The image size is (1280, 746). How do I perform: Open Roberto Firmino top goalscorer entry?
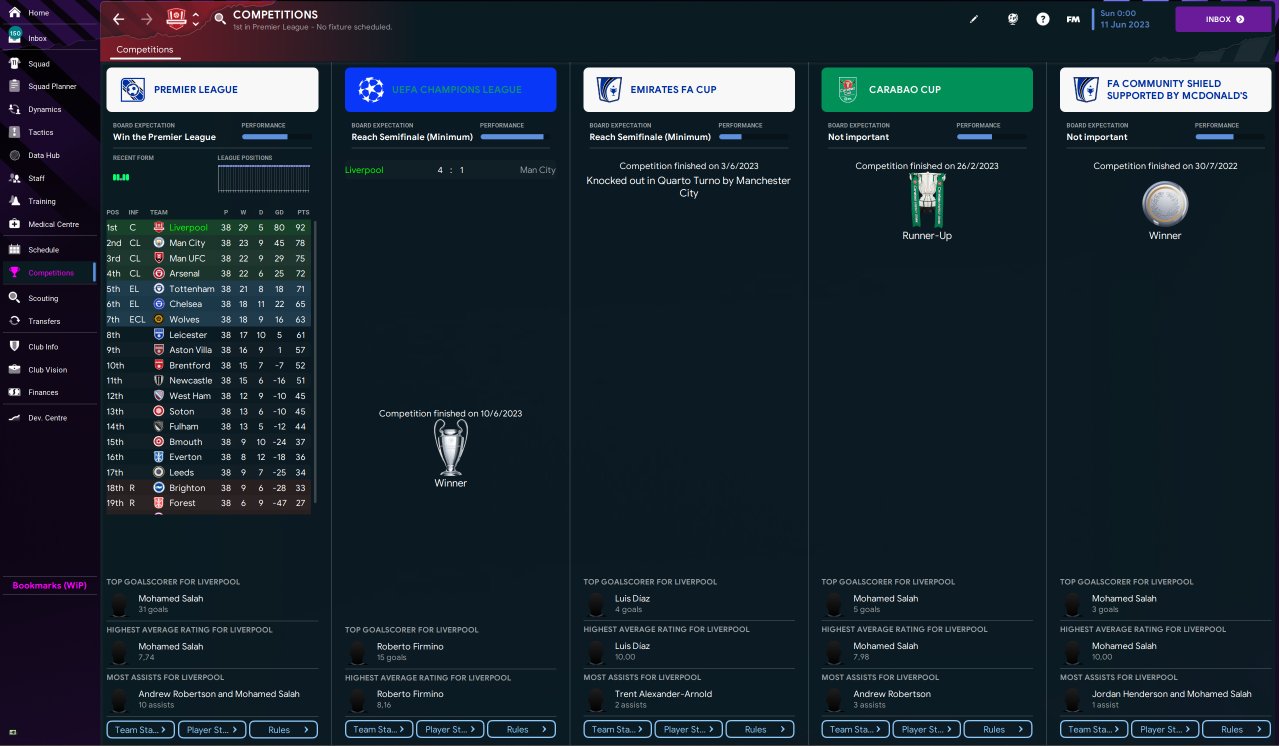(x=451, y=651)
